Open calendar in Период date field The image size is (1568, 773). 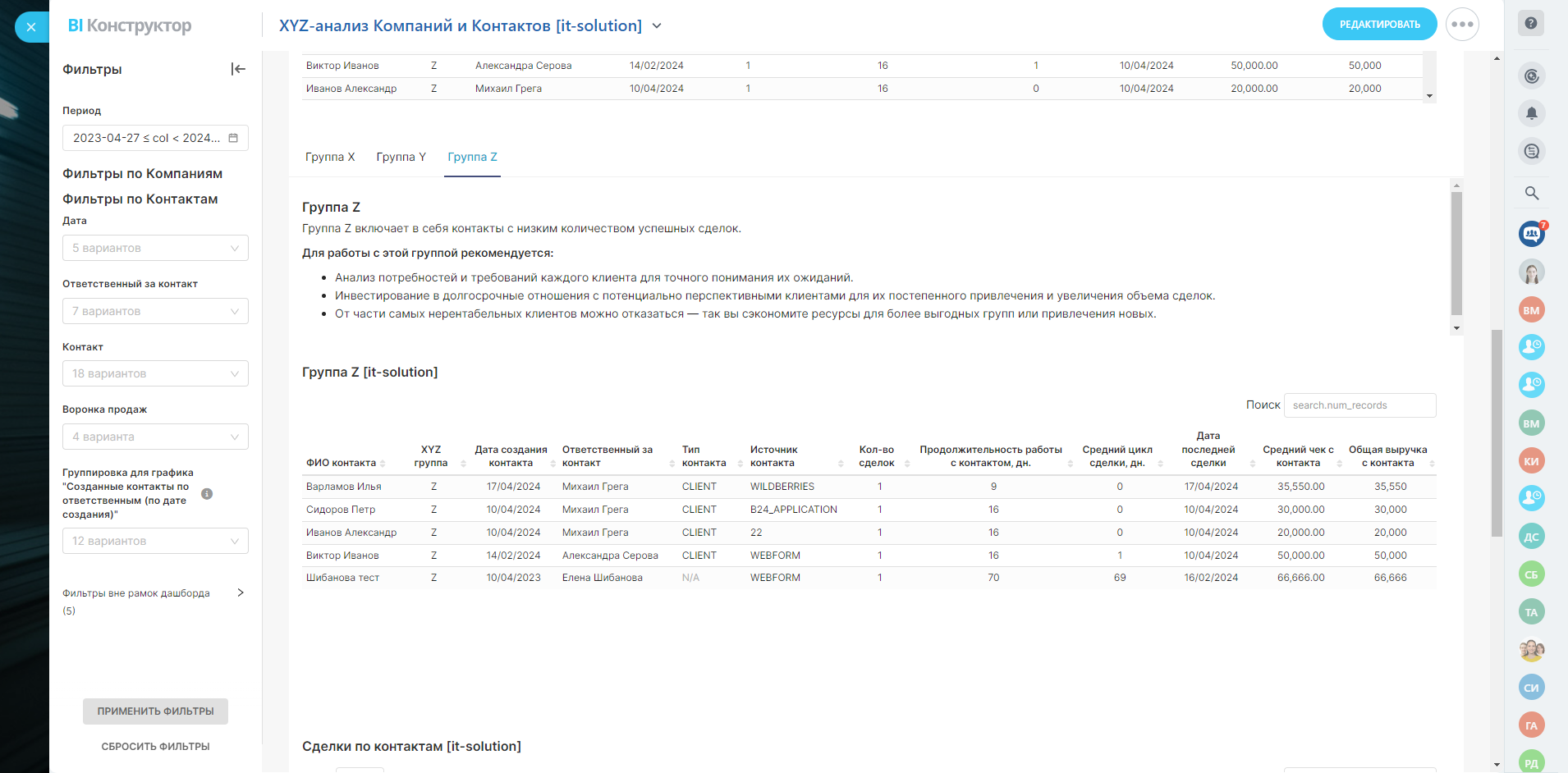[x=233, y=138]
